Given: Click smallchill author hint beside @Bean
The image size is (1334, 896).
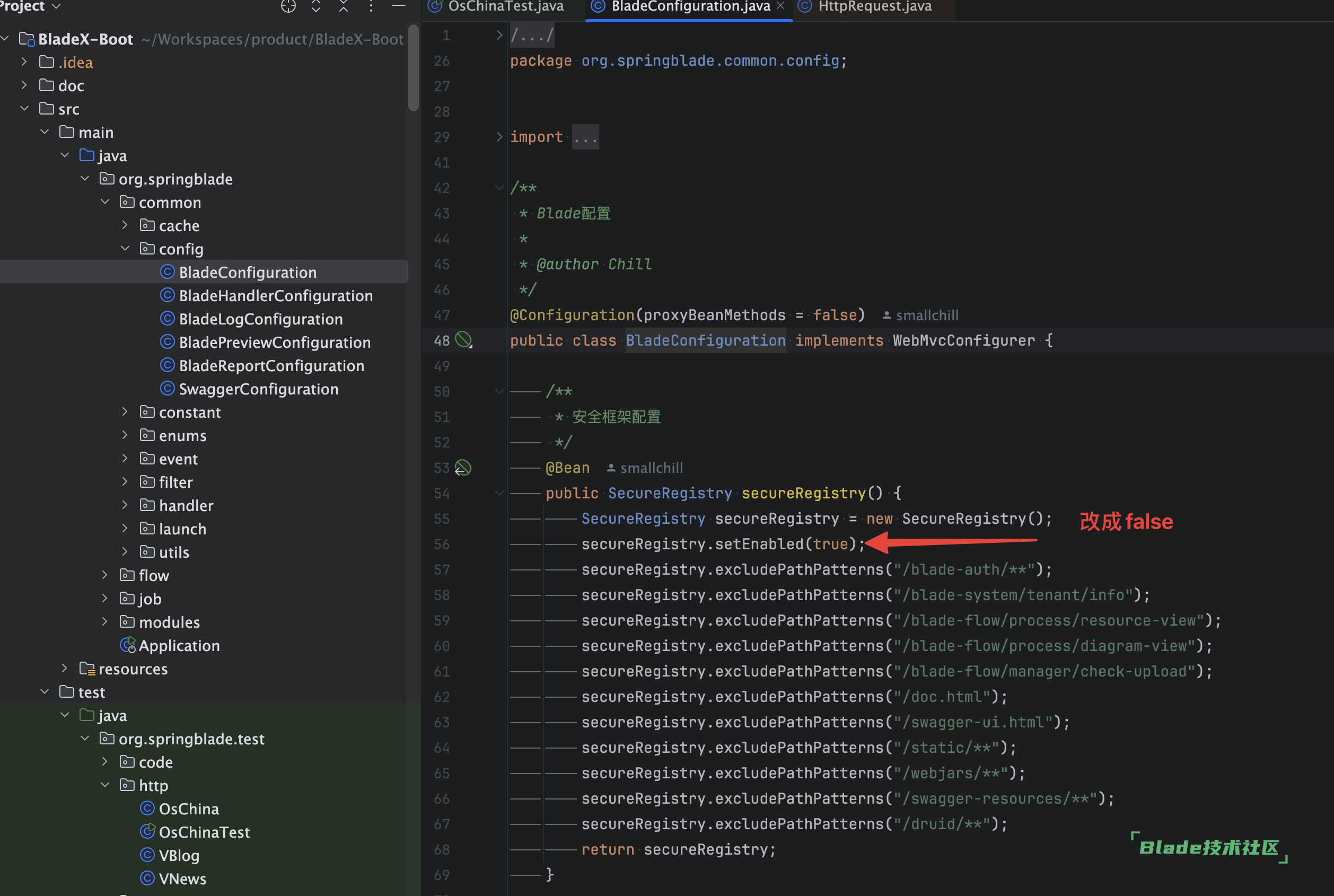Looking at the screenshot, I should 645,468.
